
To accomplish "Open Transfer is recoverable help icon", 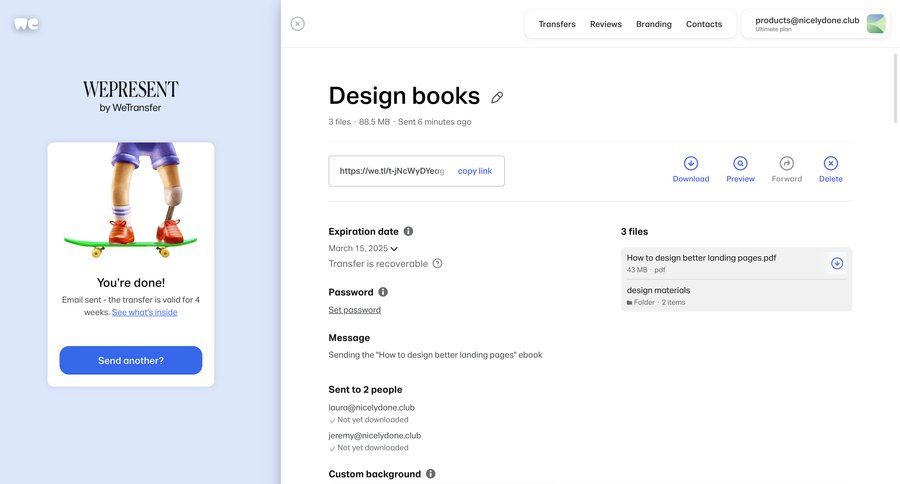I will (437, 264).
